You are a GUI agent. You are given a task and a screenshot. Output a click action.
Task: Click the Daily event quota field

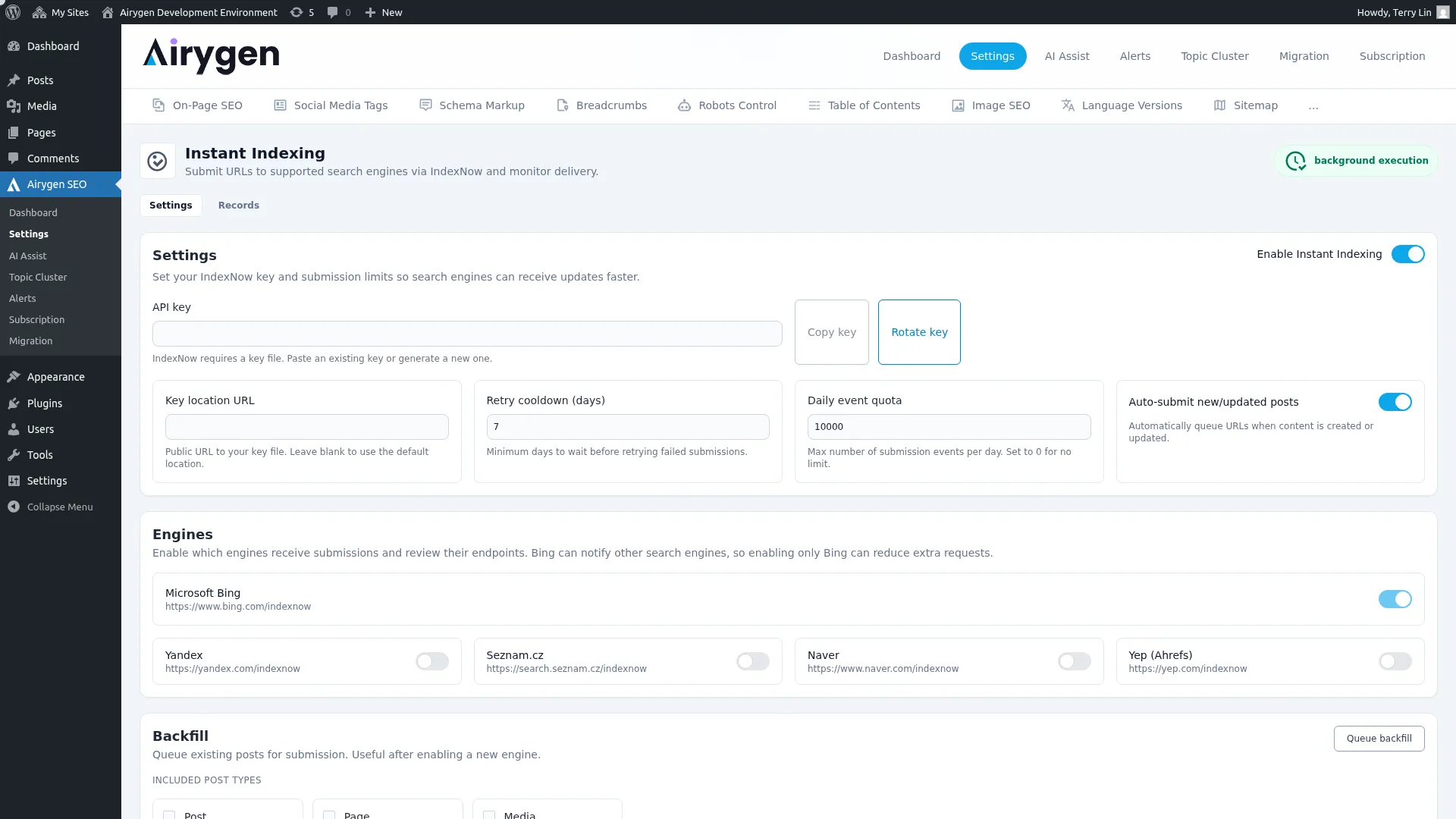(x=949, y=427)
